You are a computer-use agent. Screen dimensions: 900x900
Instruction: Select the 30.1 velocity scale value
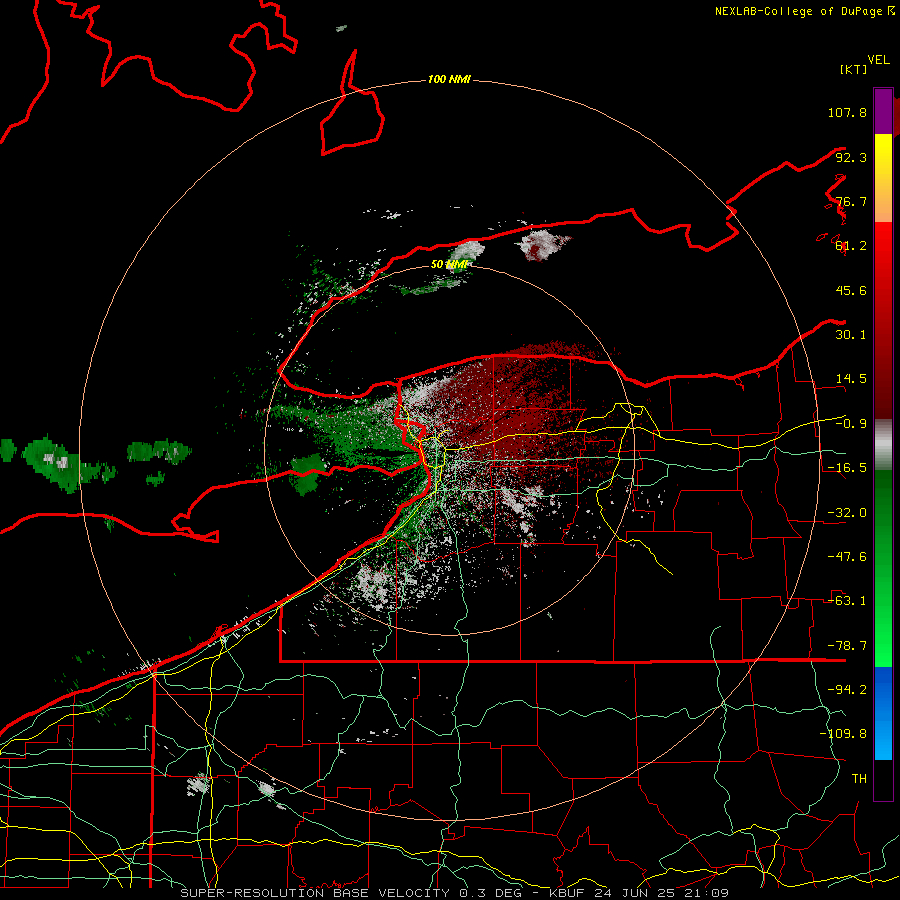click(851, 335)
